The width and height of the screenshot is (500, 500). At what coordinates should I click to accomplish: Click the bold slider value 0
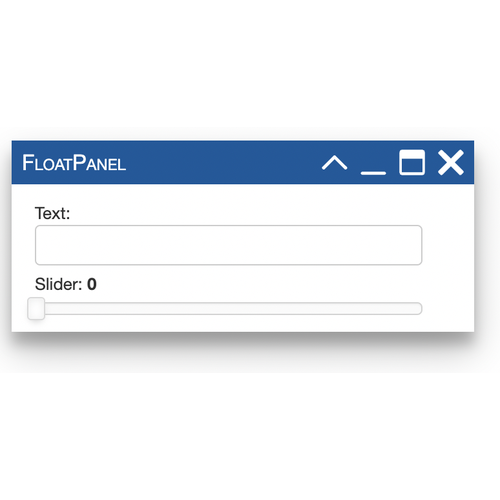[92, 284]
